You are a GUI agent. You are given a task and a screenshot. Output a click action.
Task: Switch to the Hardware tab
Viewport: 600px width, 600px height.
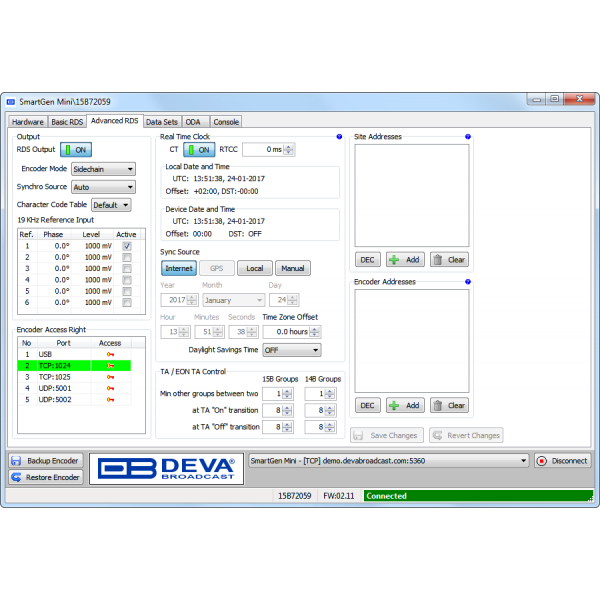(28, 122)
